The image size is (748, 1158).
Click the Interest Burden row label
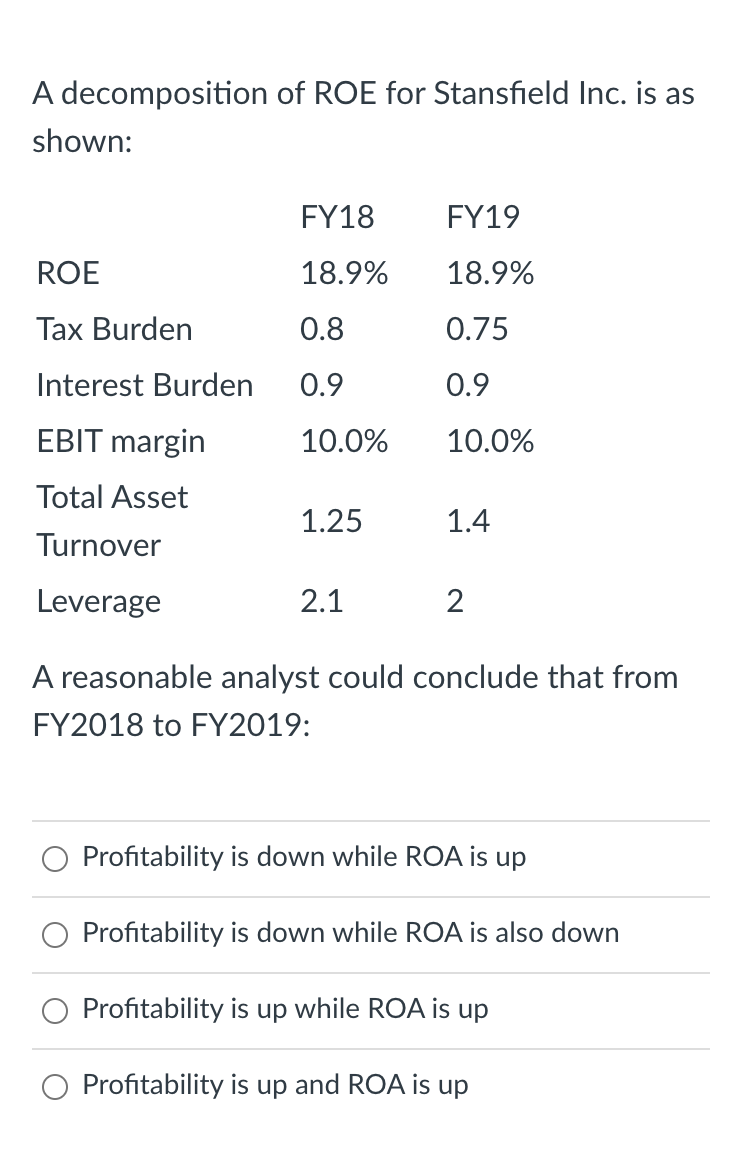pyautogui.click(x=144, y=384)
